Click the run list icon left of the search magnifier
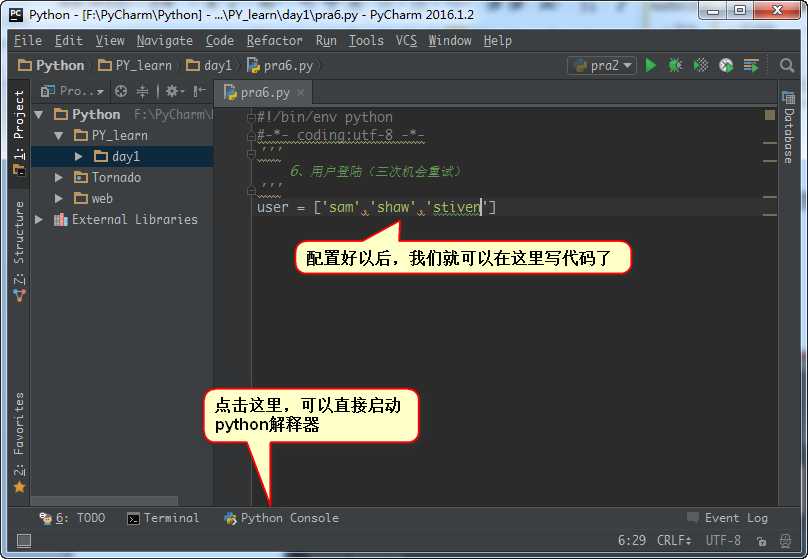 tap(751, 65)
